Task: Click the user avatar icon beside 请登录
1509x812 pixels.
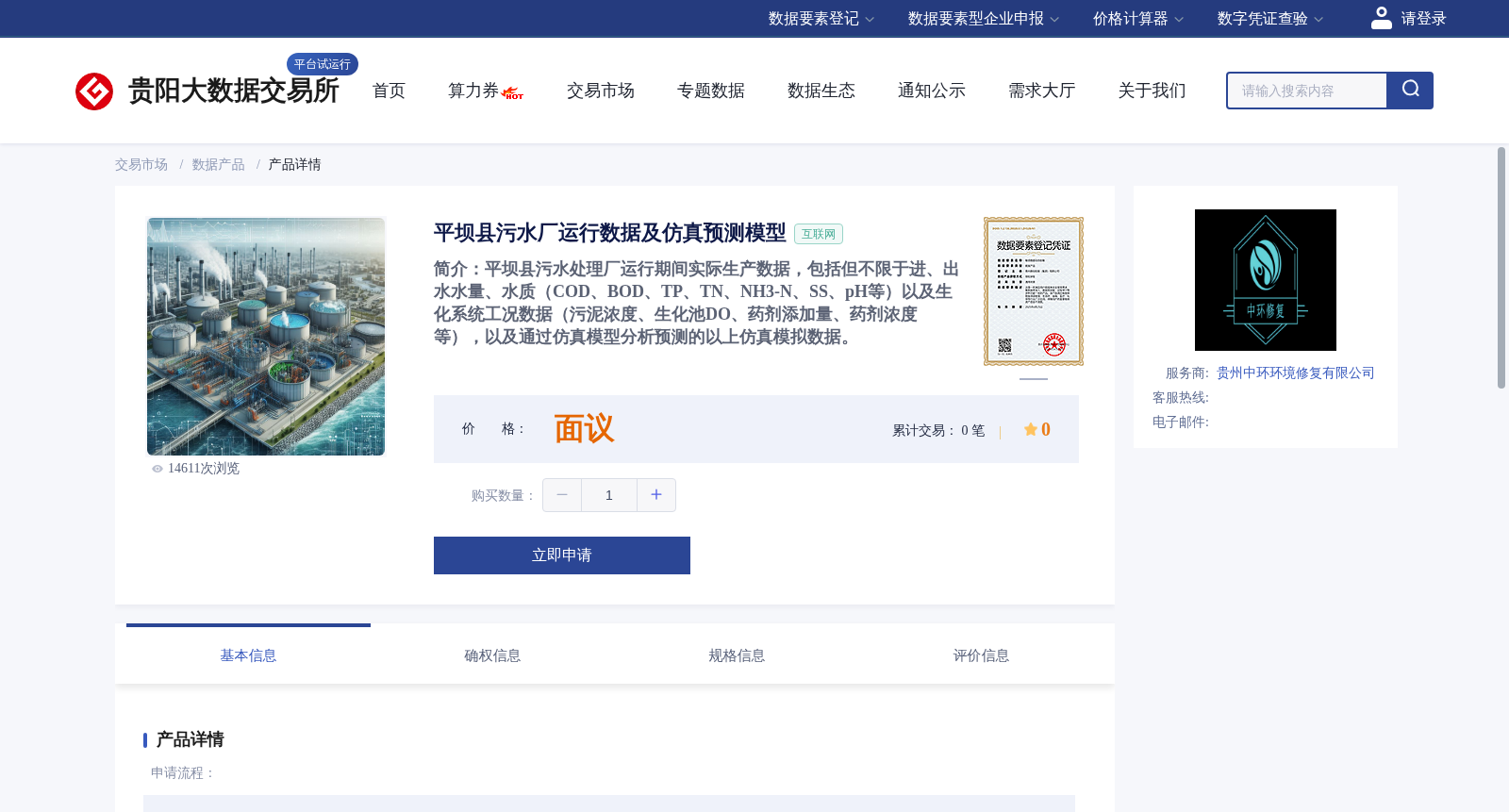Action: (1382, 18)
